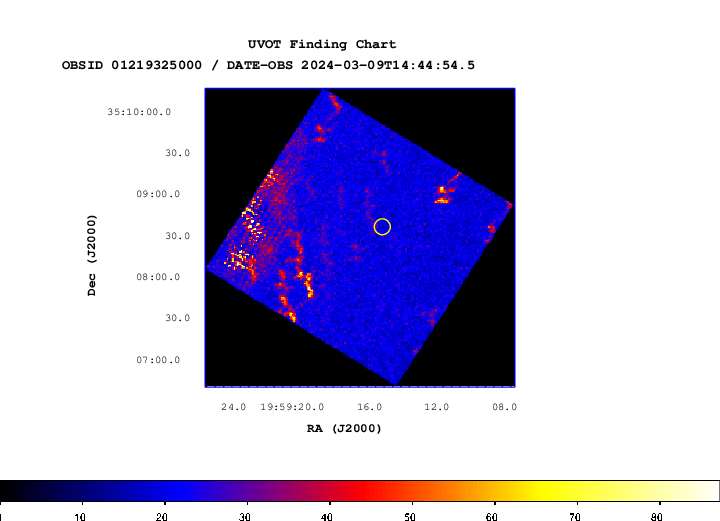
Task: Click RA tick label '08.0'
Action: [x=505, y=407]
